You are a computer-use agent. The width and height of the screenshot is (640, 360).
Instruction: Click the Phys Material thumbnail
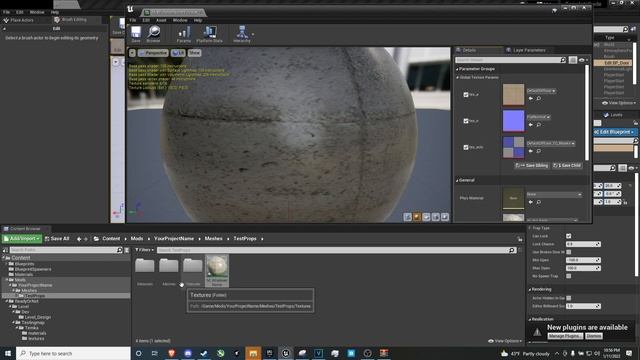[x=513, y=198]
